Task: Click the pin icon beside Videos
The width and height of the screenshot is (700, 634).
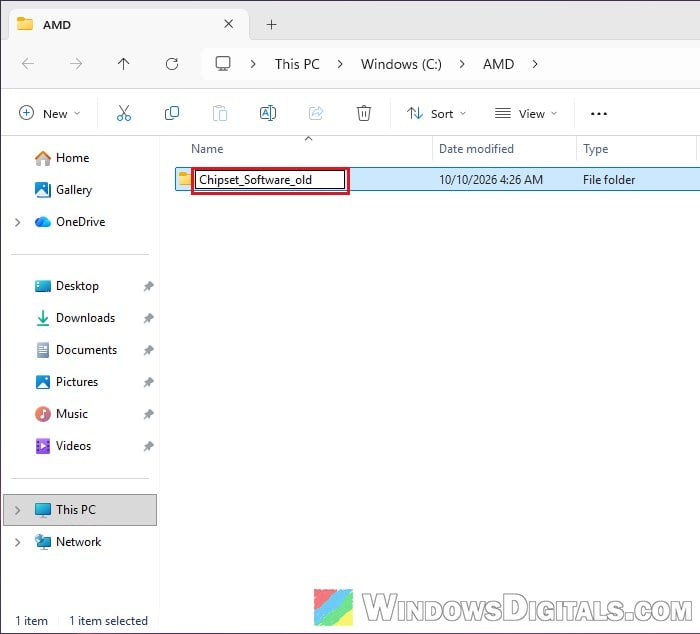Action: (x=148, y=446)
